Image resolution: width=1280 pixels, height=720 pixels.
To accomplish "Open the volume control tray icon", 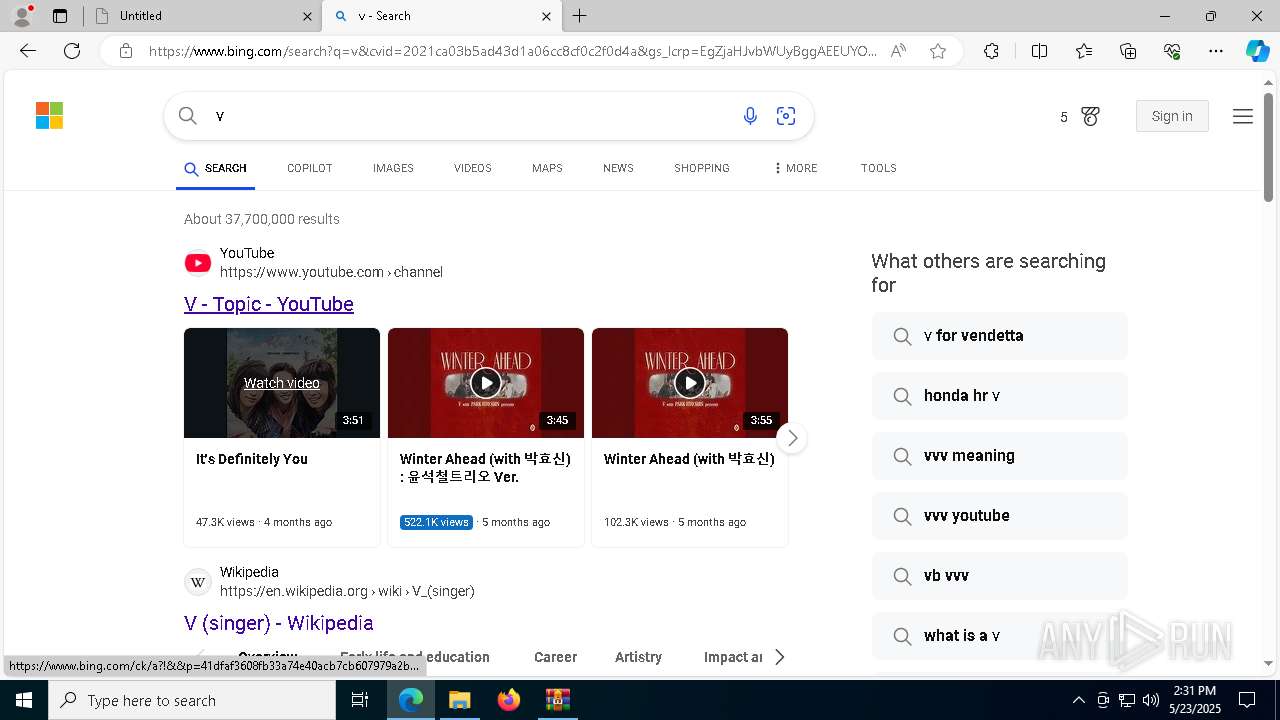I will [1151, 700].
